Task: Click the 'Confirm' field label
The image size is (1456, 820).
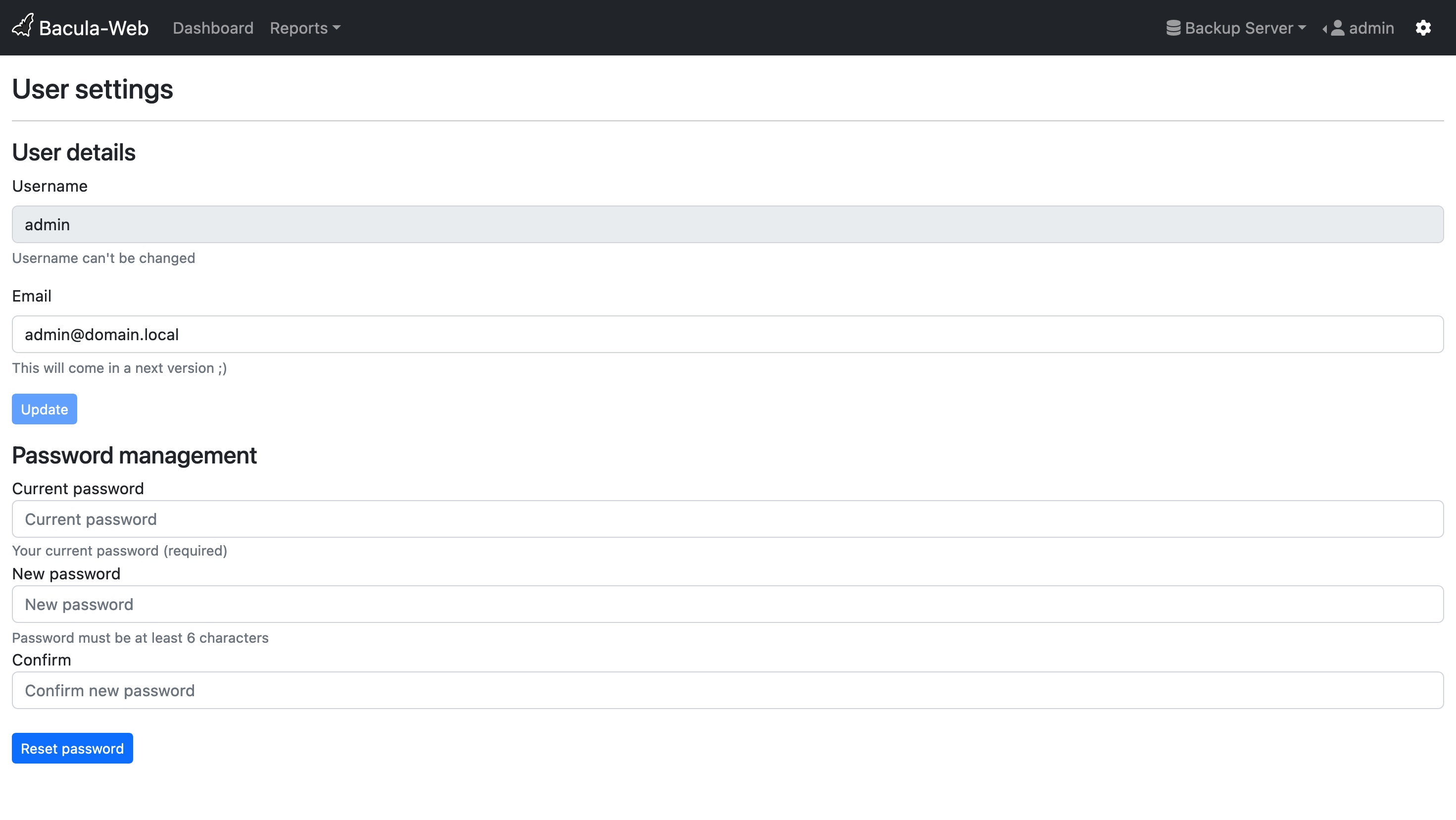Action: pyautogui.click(x=41, y=660)
